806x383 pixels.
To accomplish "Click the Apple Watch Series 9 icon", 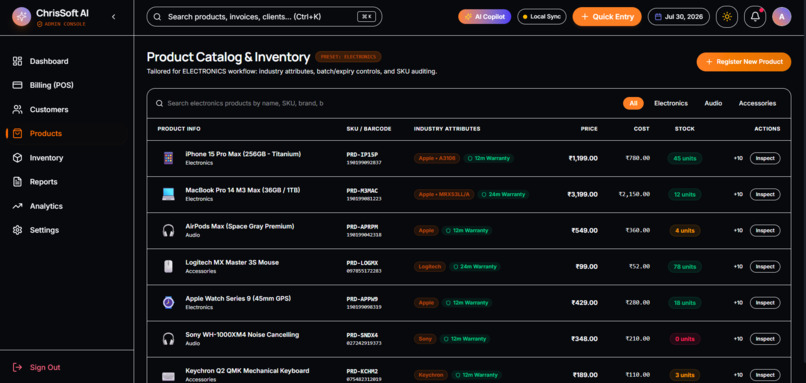I will (x=168, y=303).
